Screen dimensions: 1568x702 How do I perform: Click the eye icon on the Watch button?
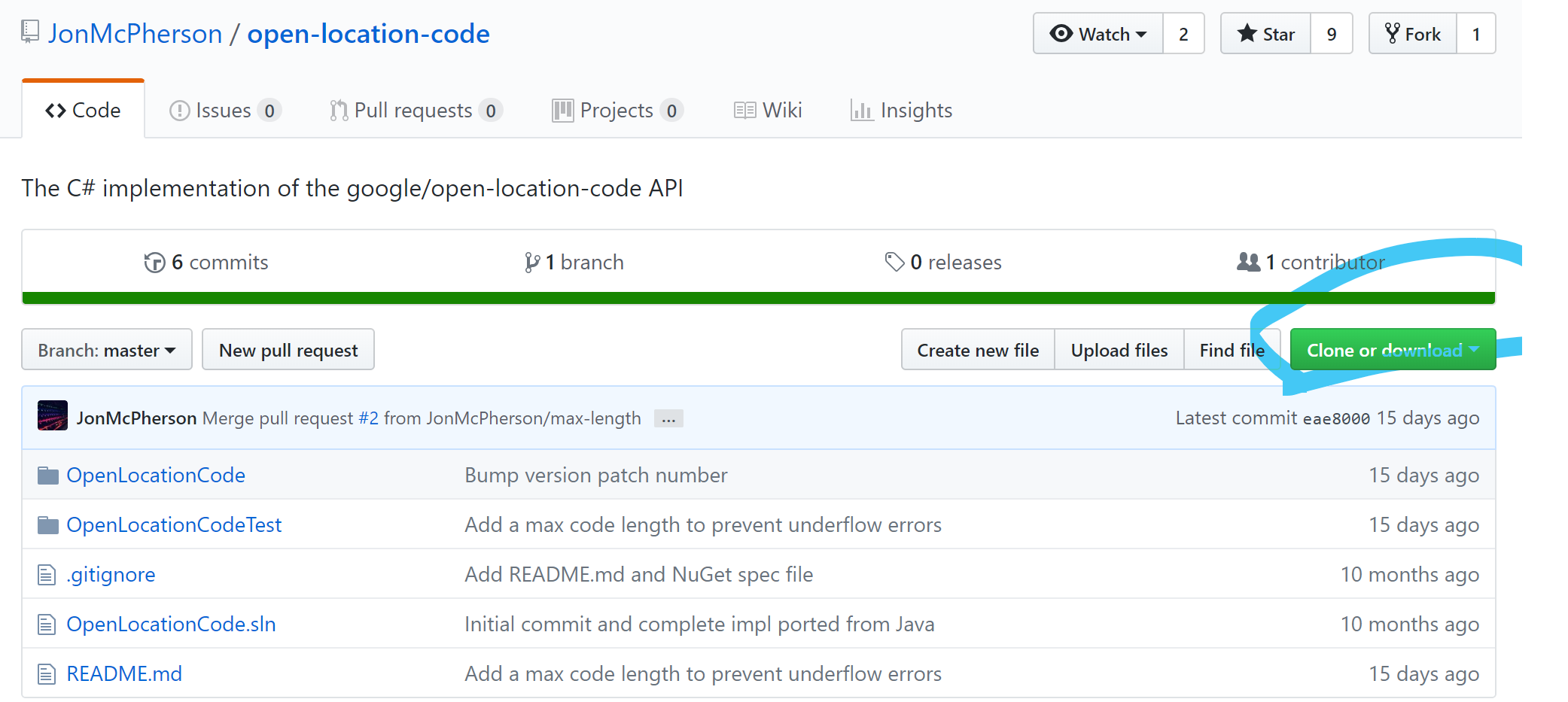tap(1063, 33)
